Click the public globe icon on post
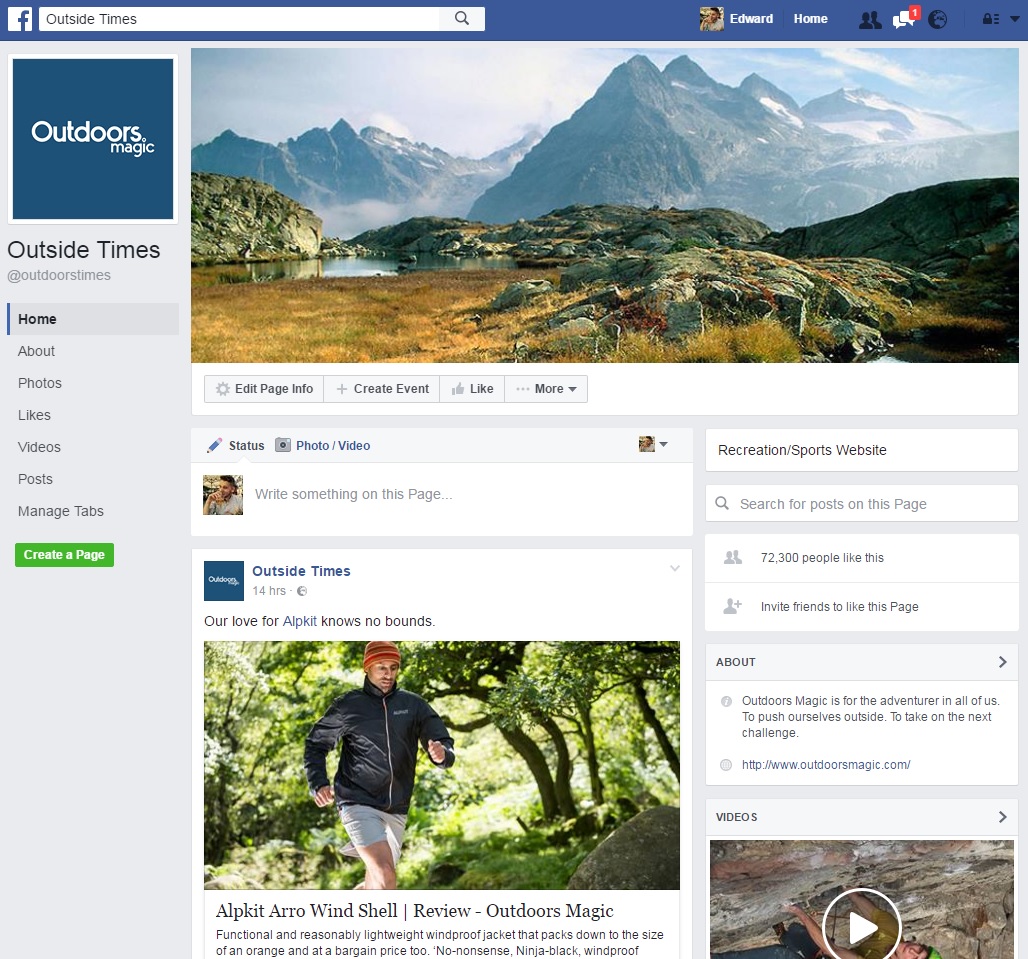The image size is (1028, 959). click(302, 591)
